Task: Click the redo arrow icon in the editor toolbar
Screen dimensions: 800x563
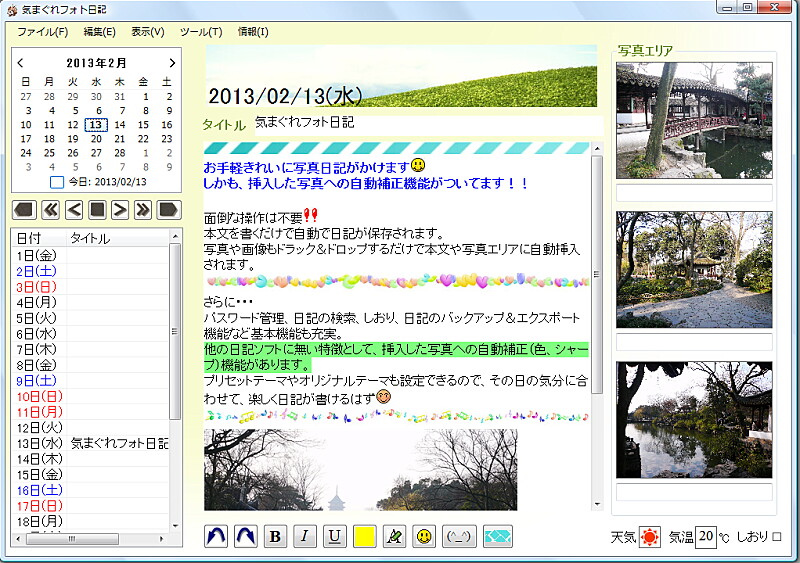Action: pyautogui.click(x=245, y=536)
